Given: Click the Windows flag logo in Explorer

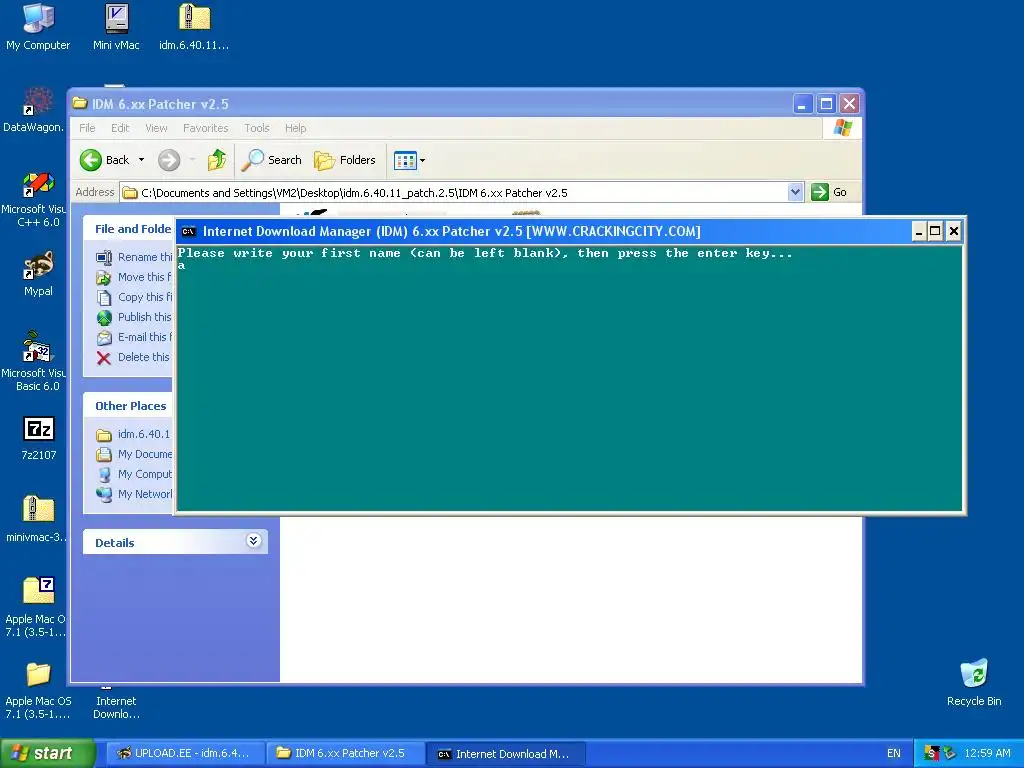Looking at the screenshot, I should pyautogui.click(x=842, y=127).
